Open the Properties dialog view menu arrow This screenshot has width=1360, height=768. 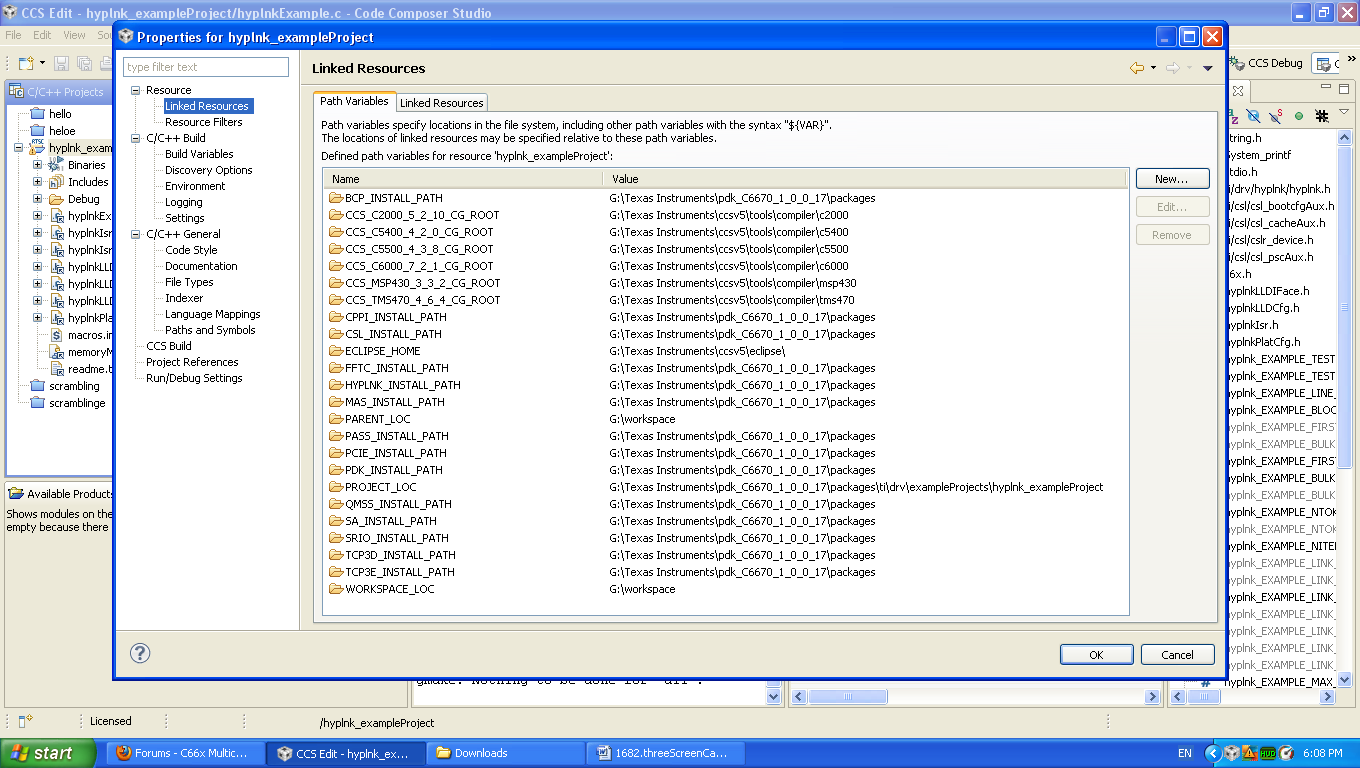coord(1207,68)
